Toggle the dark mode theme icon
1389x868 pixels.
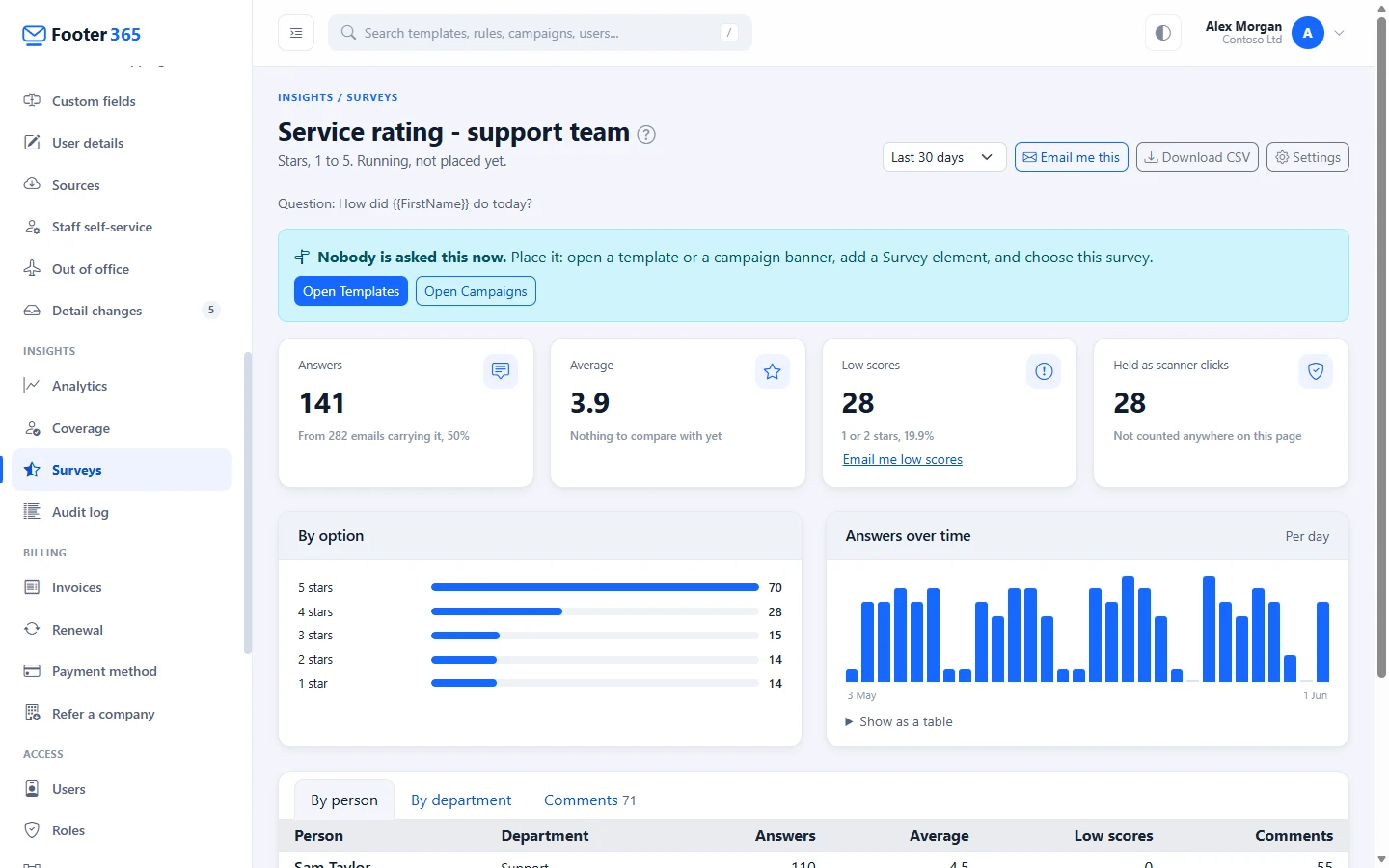[x=1163, y=33]
